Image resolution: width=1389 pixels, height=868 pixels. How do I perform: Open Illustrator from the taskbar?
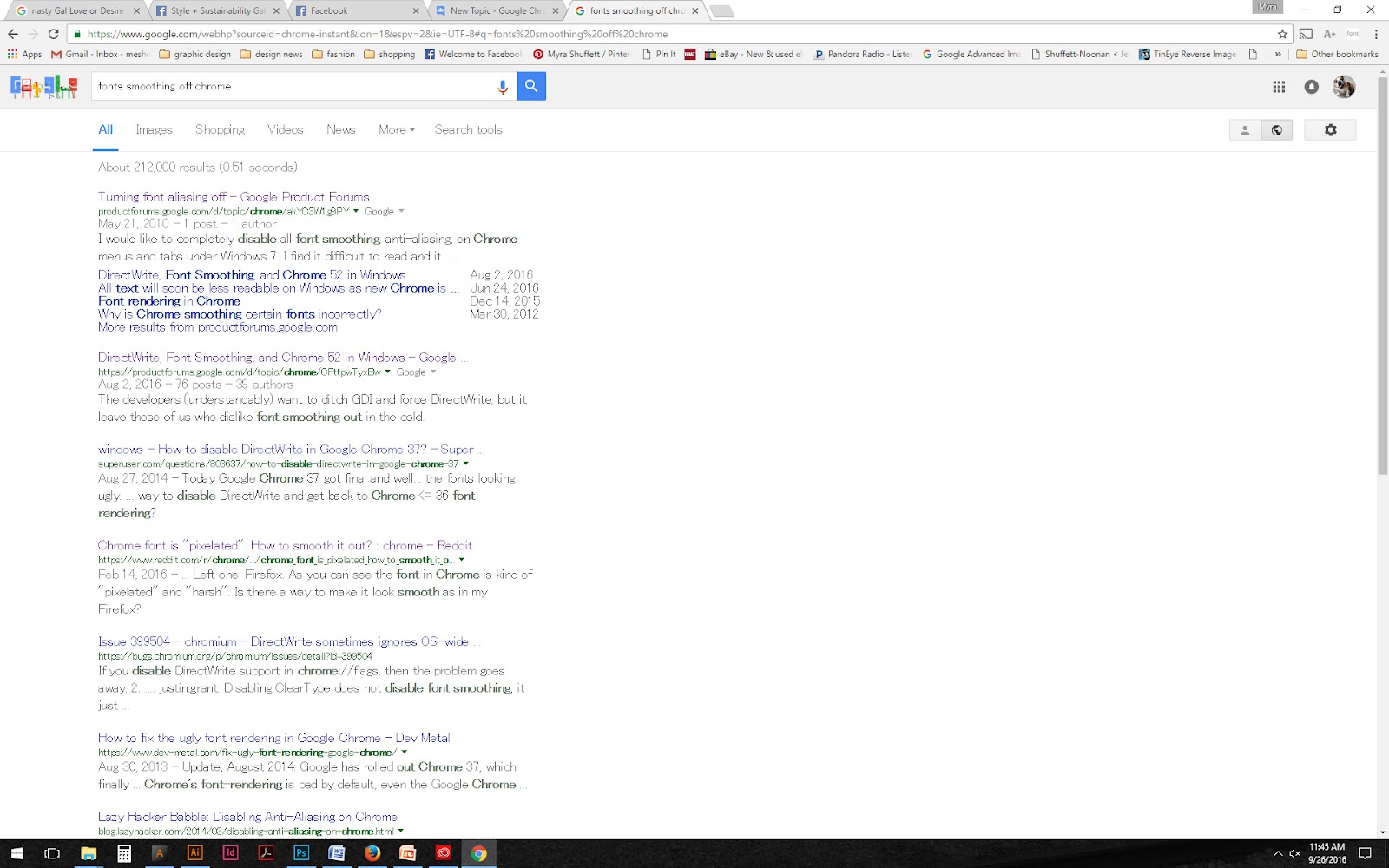click(x=194, y=853)
